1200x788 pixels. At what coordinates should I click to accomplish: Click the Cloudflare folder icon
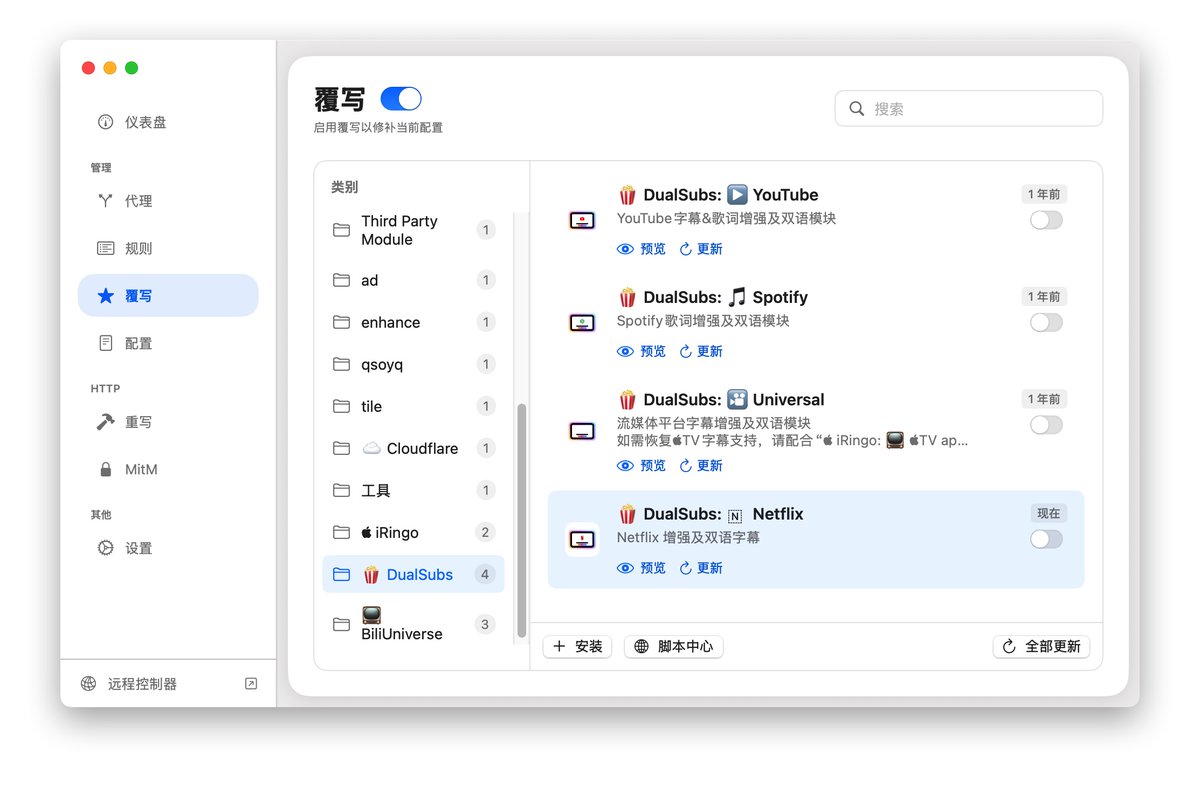(x=341, y=448)
